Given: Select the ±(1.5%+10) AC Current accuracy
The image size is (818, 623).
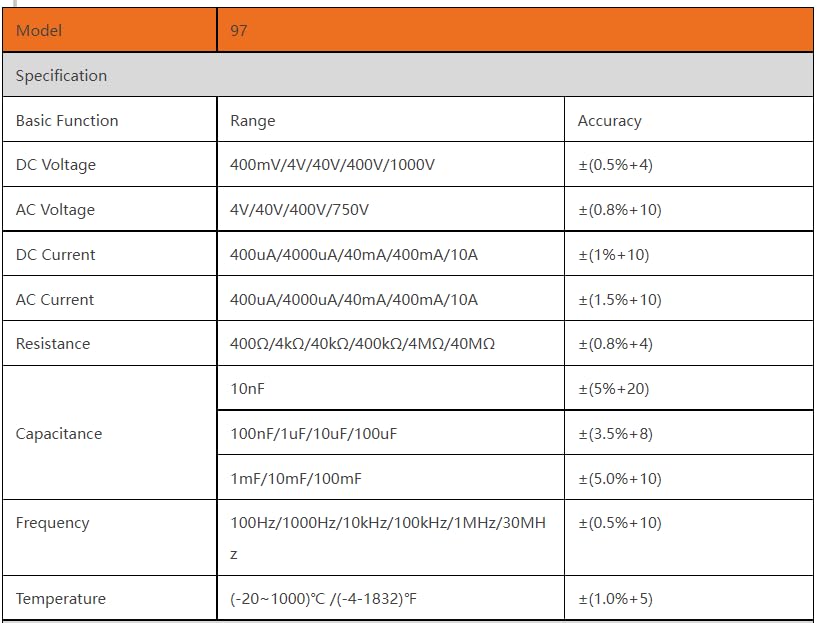Looking at the screenshot, I should tap(619, 300).
